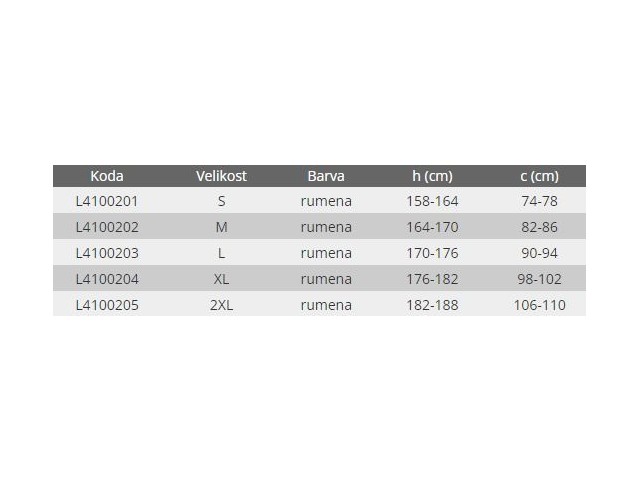Click the Velikost column header
Image resolution: width=640 pixels, height=480 pixels.
221,176
